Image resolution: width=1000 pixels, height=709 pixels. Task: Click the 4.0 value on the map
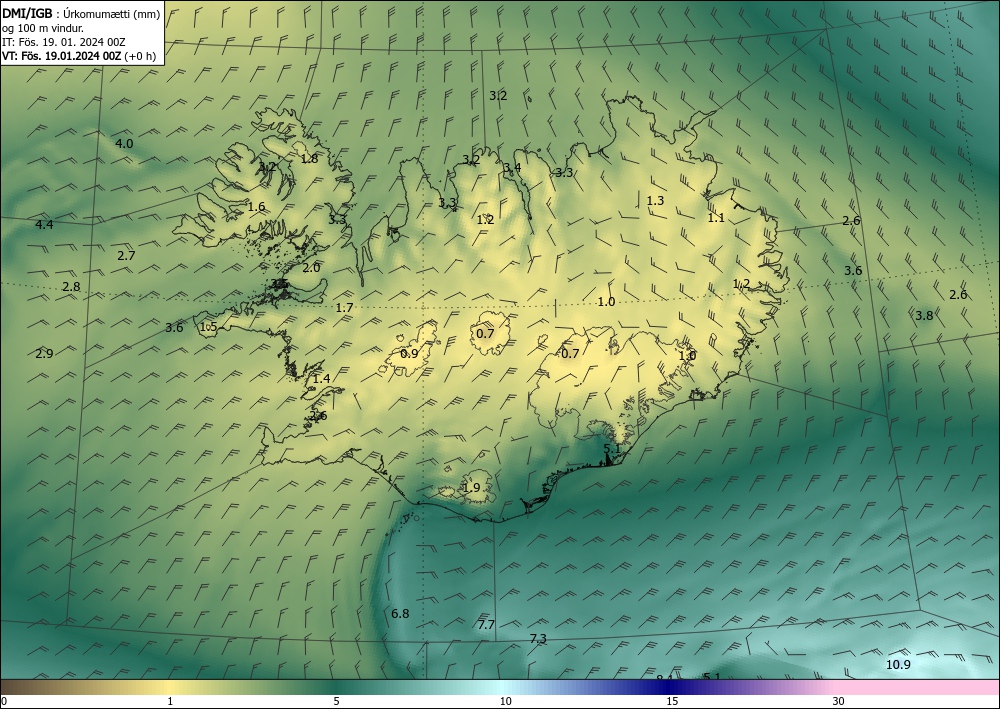(124, 143)
